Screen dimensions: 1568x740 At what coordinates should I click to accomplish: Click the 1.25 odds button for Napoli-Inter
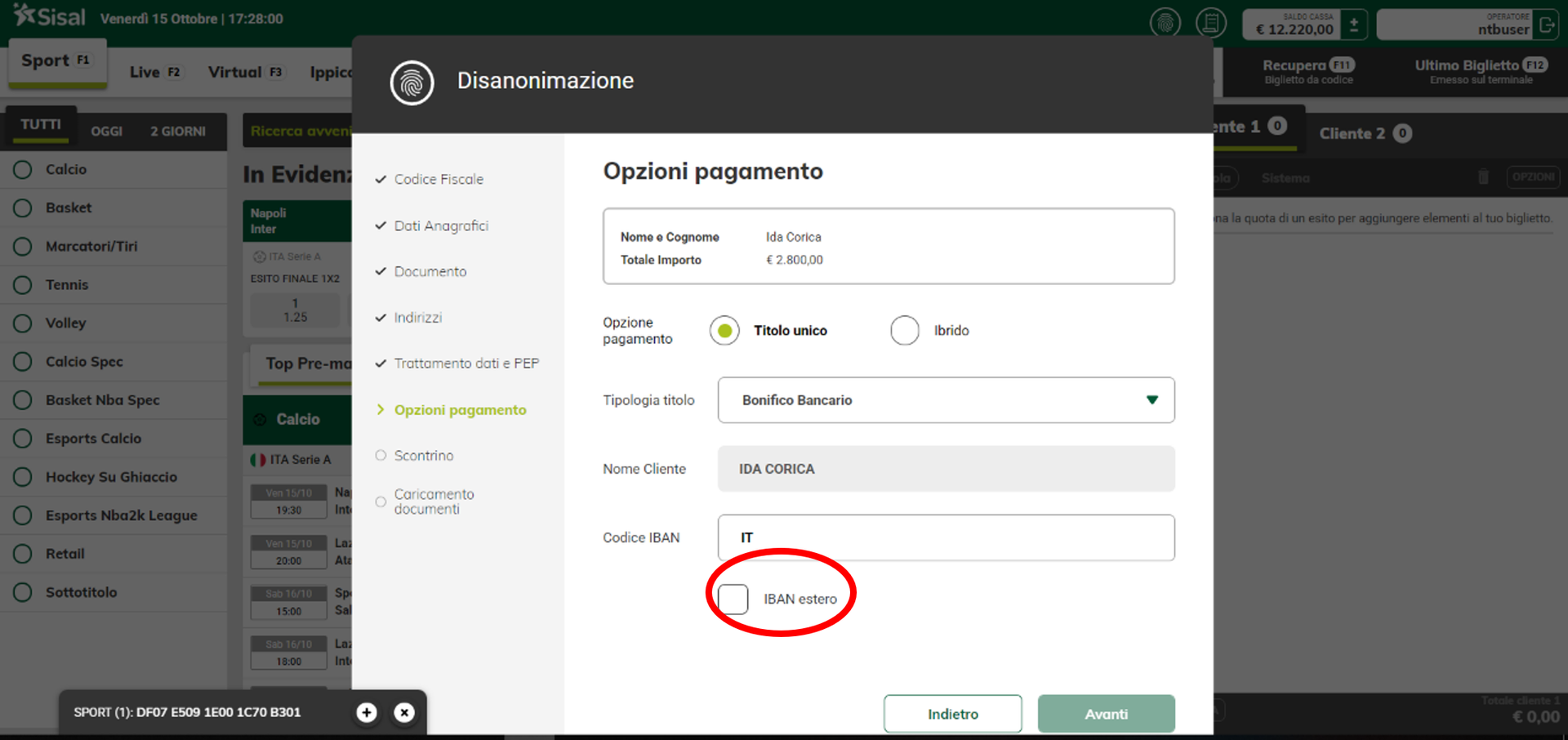pos(296,310)
